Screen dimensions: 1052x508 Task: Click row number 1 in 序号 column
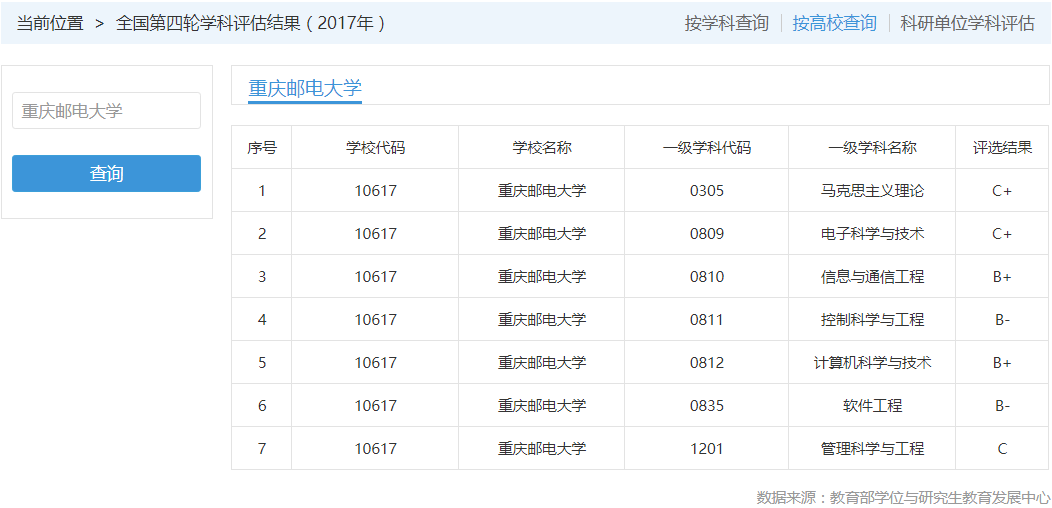coord(262,191)
